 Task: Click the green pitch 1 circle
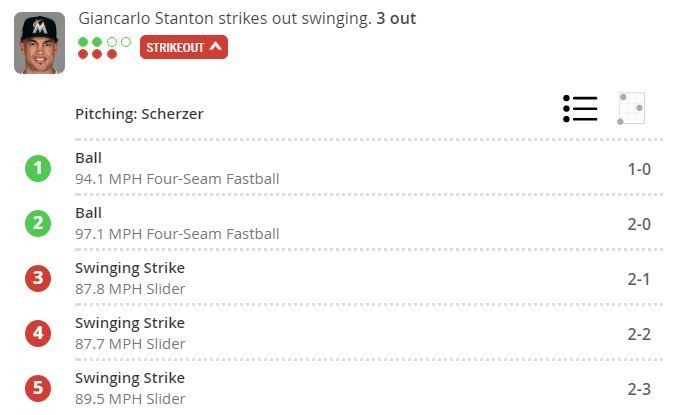[38, 168]
